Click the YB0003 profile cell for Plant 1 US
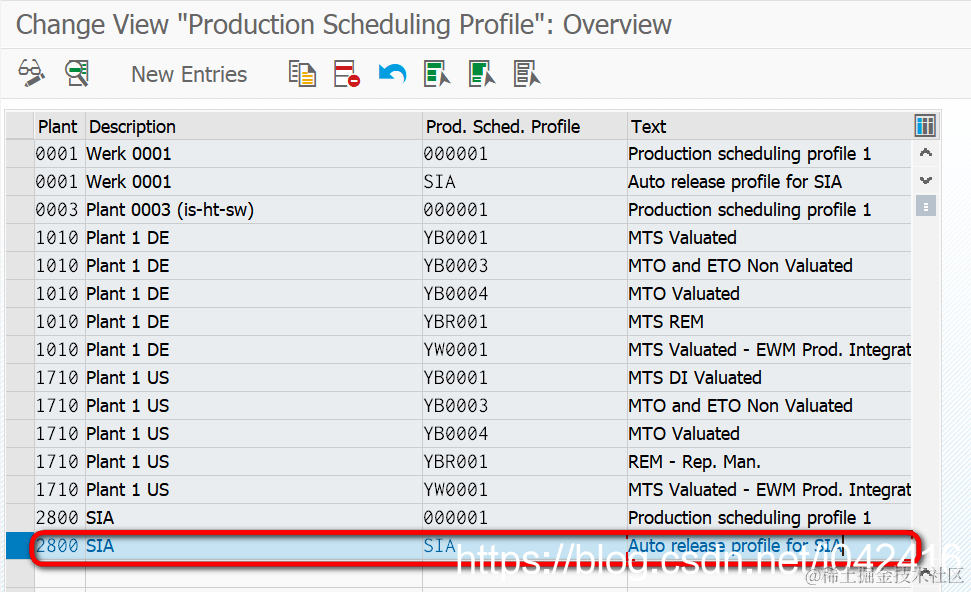The height and width of the screenshot is (592, 971). [456, 406]
